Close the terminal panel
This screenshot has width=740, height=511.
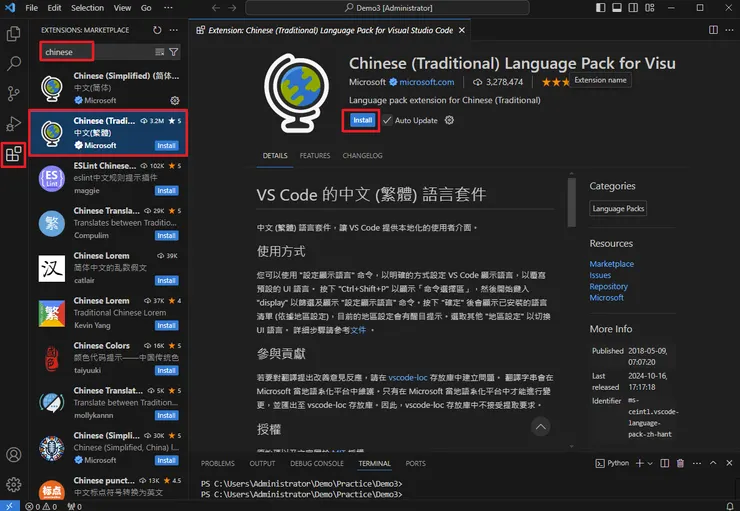point(729,463)
